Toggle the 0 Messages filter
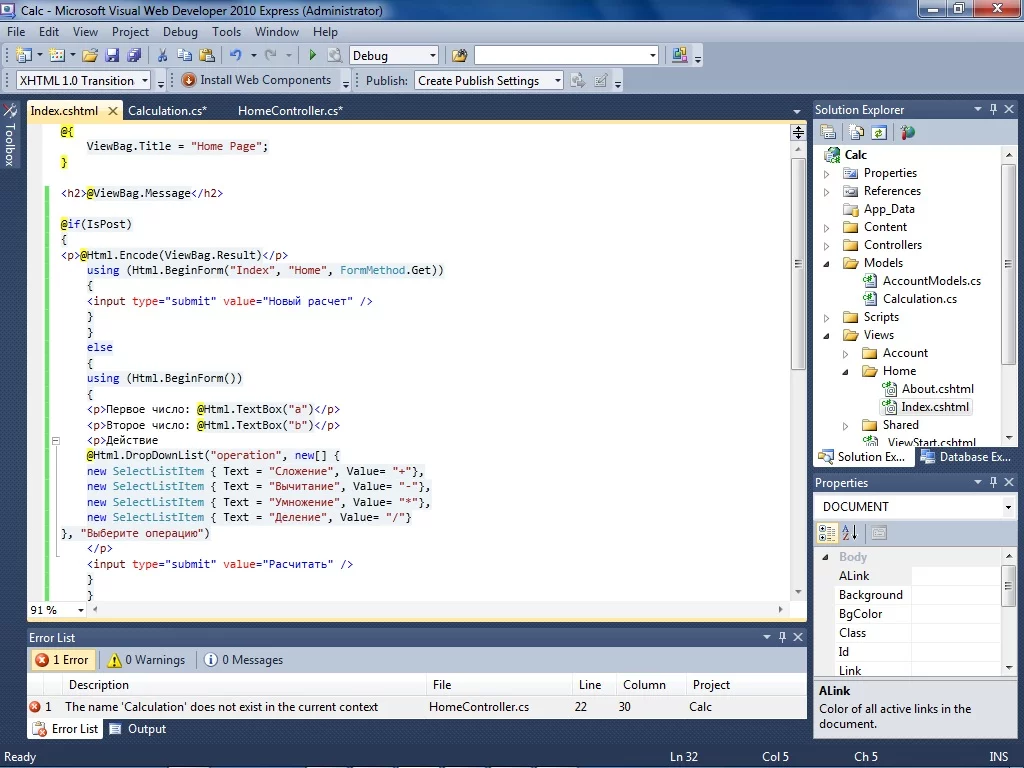Image resolution: width=1024 pixels, height=768 pixels. pyautogui.click(x=243, y=660)
